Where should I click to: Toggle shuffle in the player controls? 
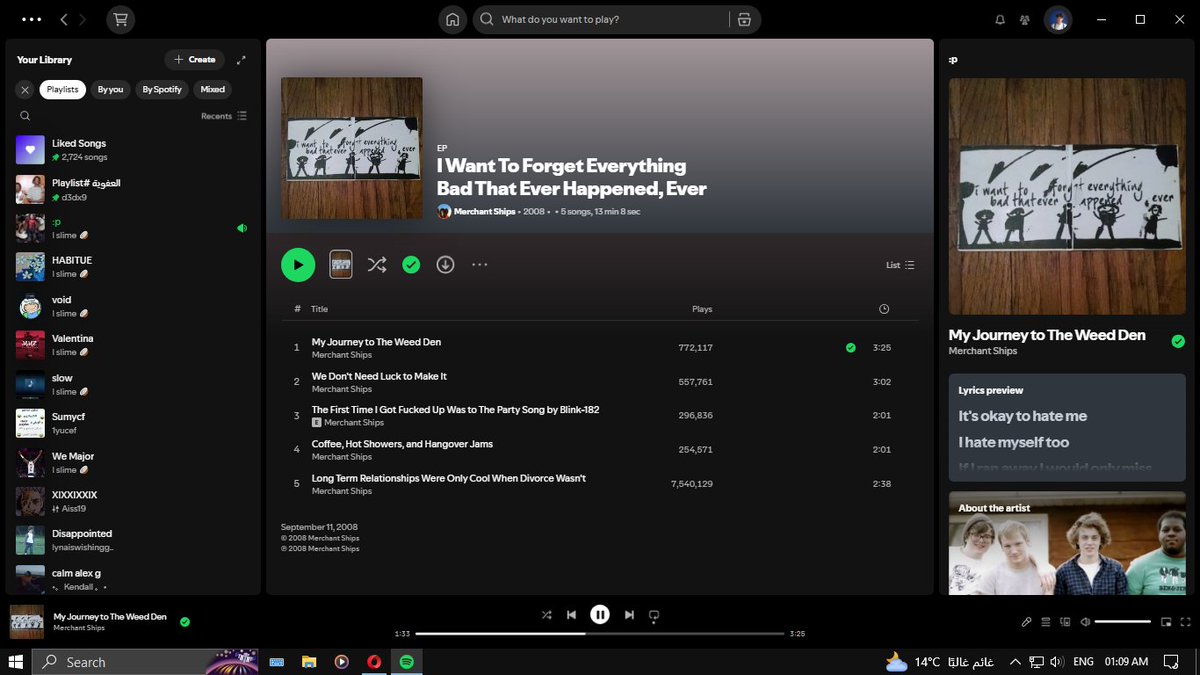coord(546,615)
